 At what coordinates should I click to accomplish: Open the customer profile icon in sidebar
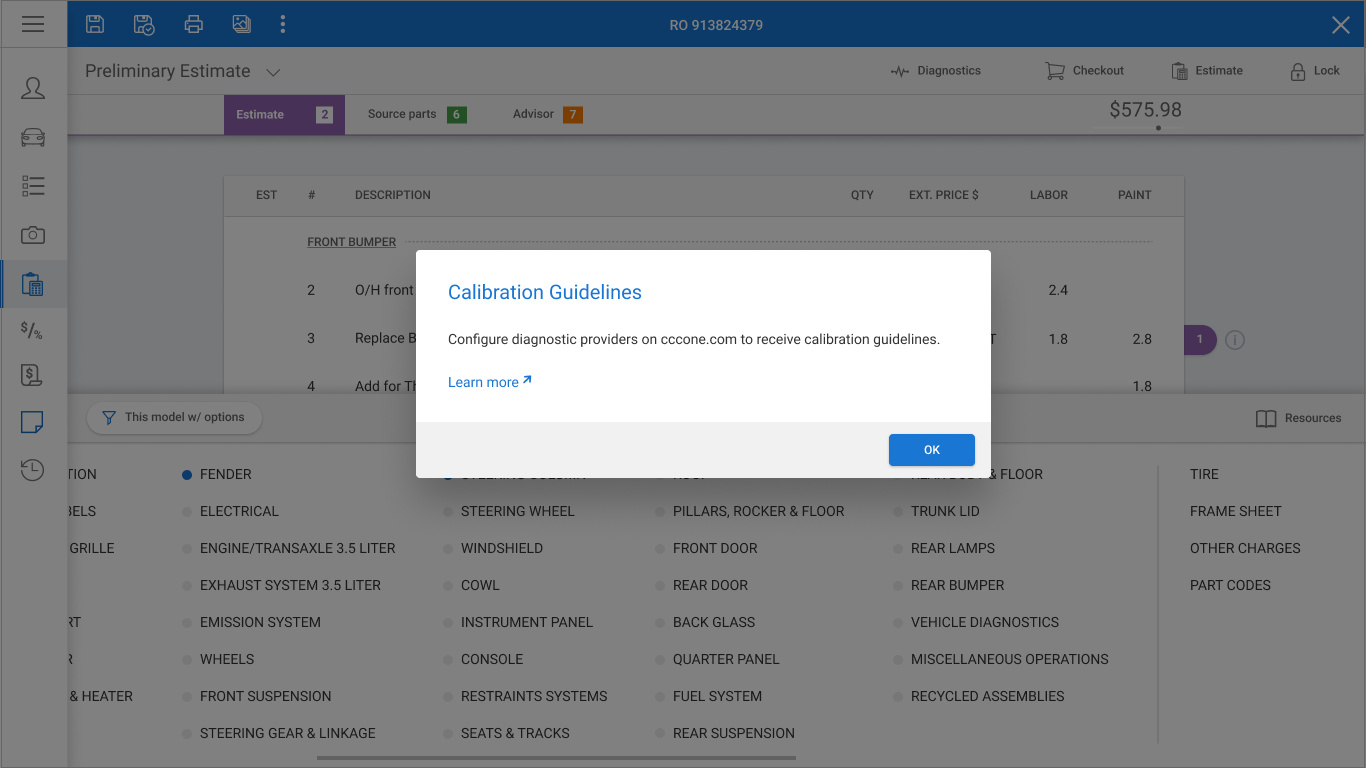33,88
